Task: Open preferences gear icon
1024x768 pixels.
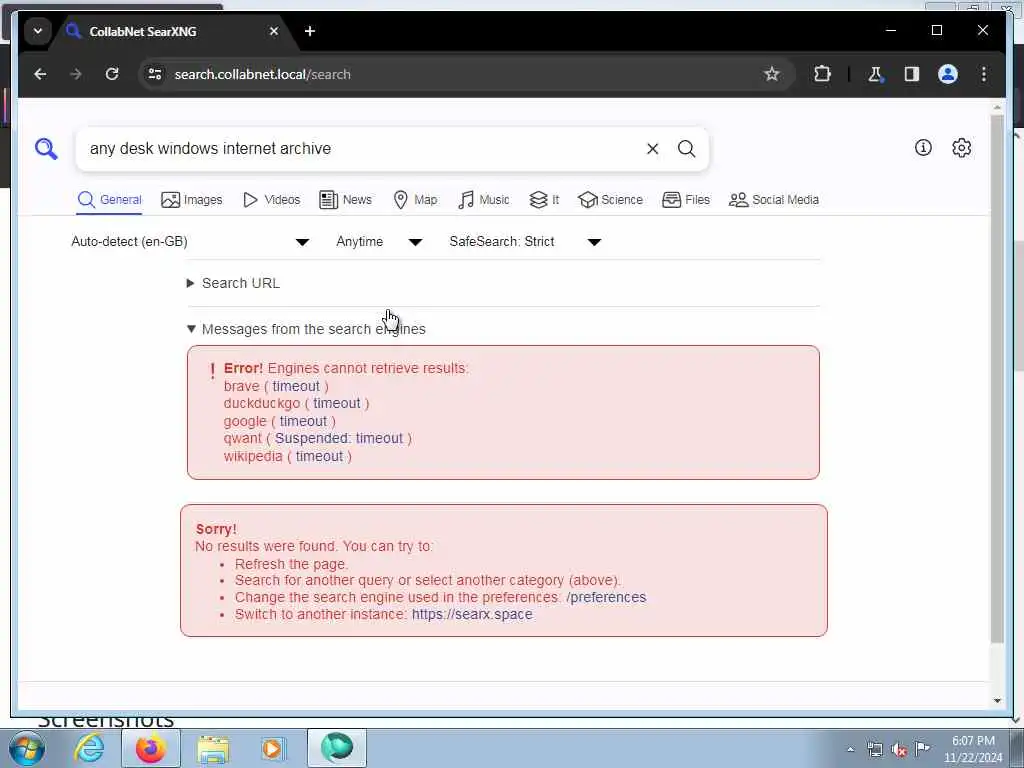Action: click(961, 148)
